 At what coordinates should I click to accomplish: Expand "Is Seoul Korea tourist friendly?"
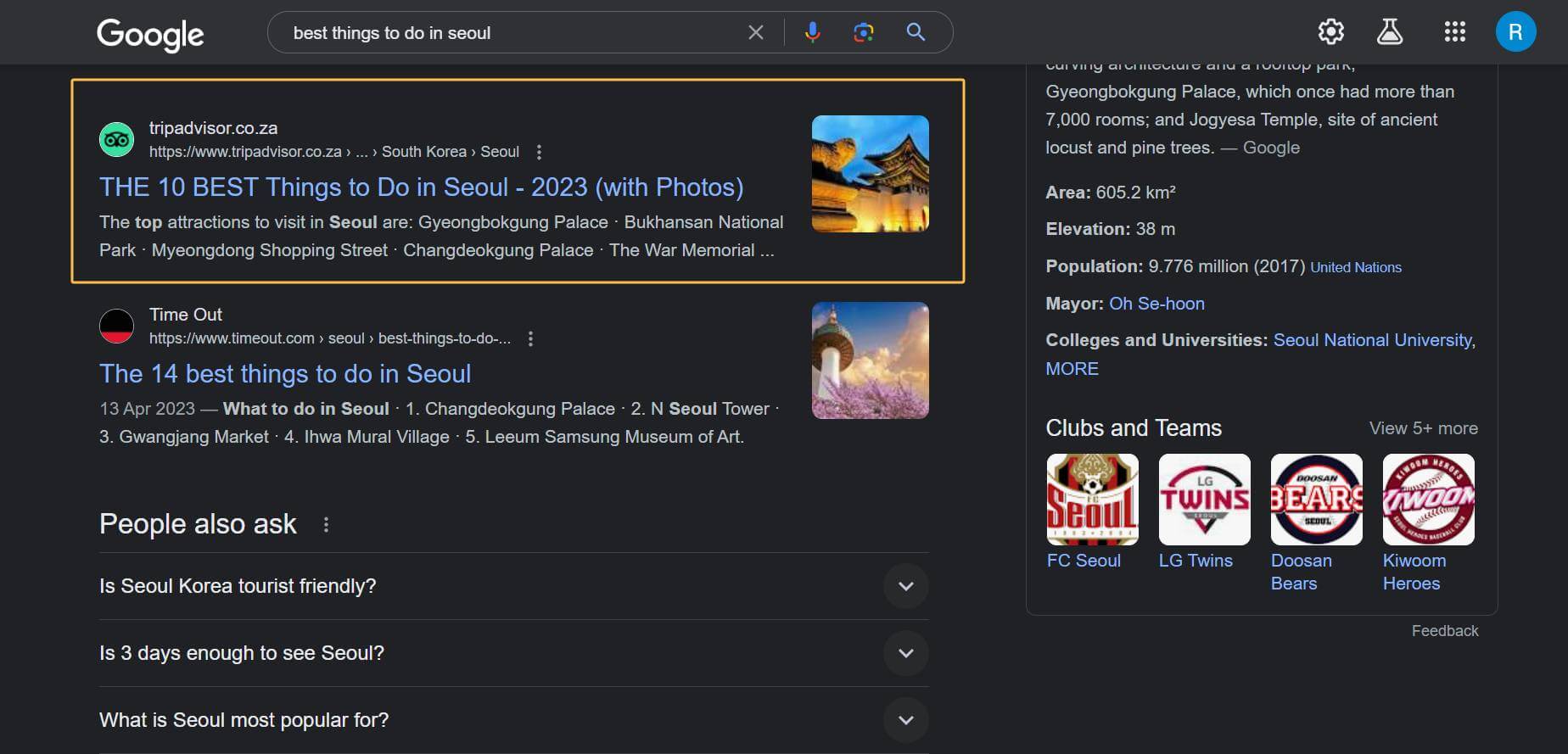tap(905, 586)
